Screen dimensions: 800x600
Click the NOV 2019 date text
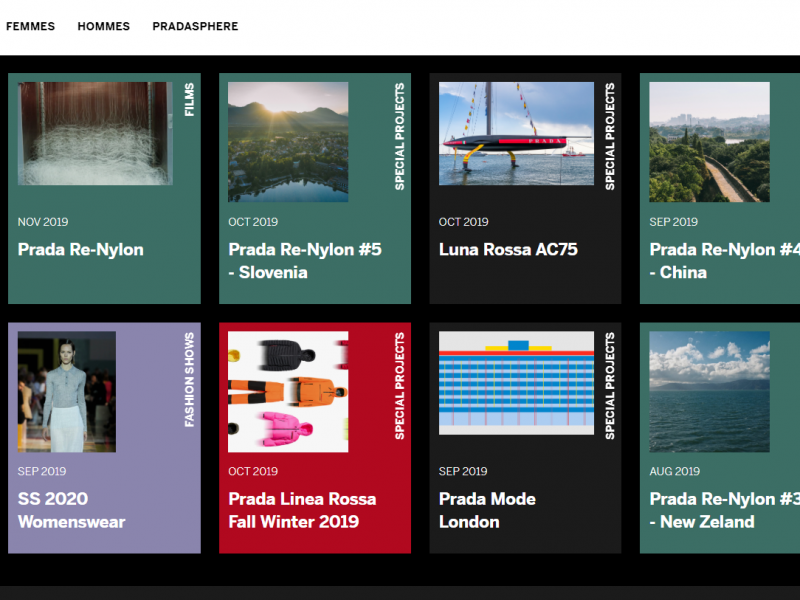point(43,222)
